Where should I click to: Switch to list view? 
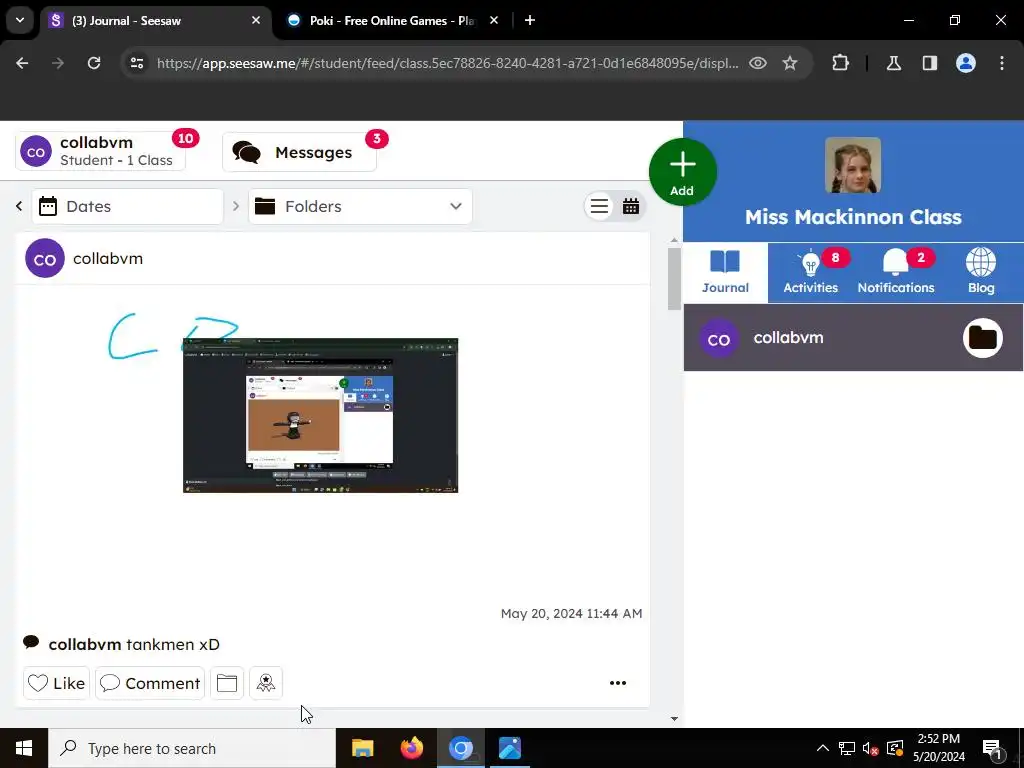pyautogui.click(x=600, y=206)
